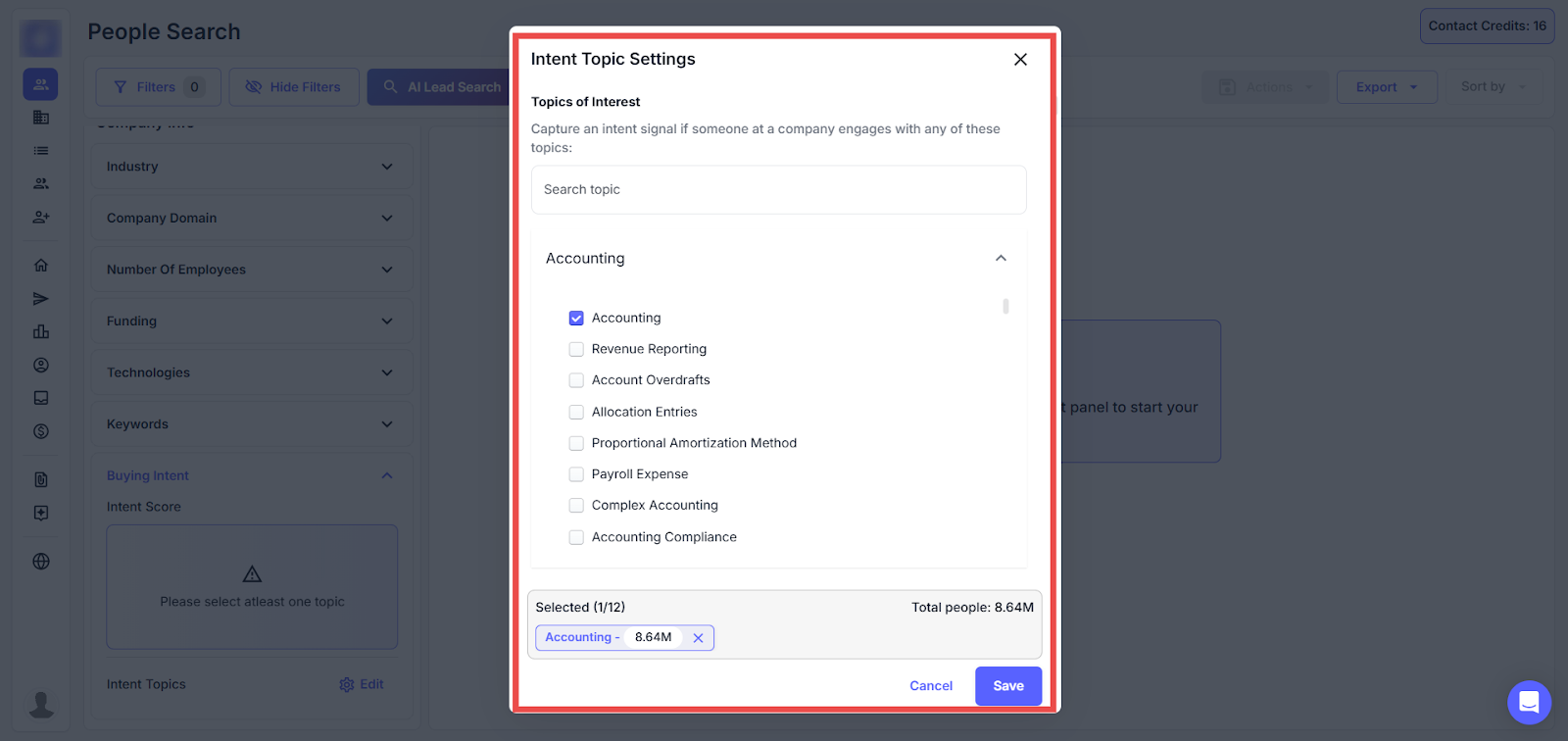Open the inbox tray sidebar icon
Viewport: 1568px width, 741px height.
click(41, 398)
